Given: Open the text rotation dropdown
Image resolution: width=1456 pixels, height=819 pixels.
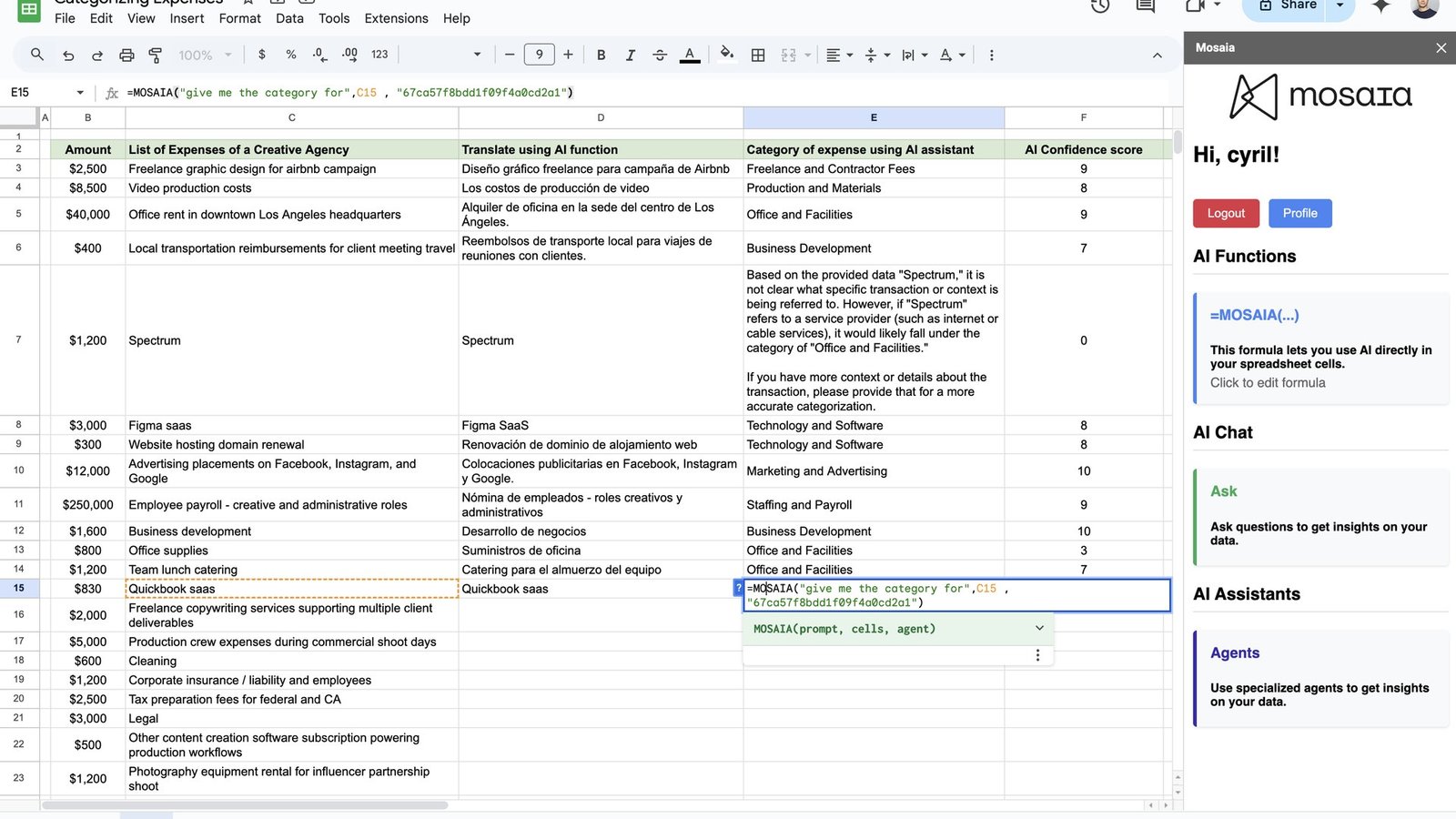Looking at the screenshot, I should [x=952, y=55].
